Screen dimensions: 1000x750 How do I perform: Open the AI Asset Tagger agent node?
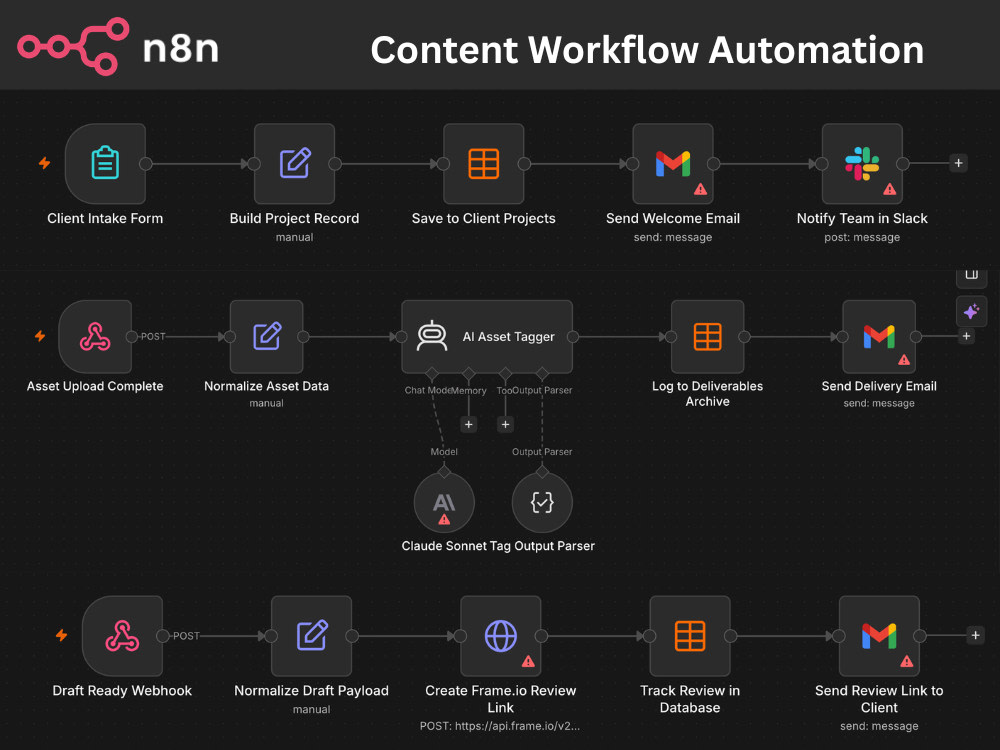(x=487, y=337)
